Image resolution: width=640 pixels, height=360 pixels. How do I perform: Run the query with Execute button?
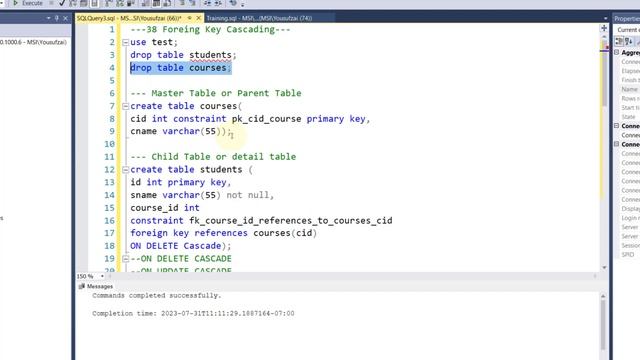pyautogui.click(x=28, y=3)
